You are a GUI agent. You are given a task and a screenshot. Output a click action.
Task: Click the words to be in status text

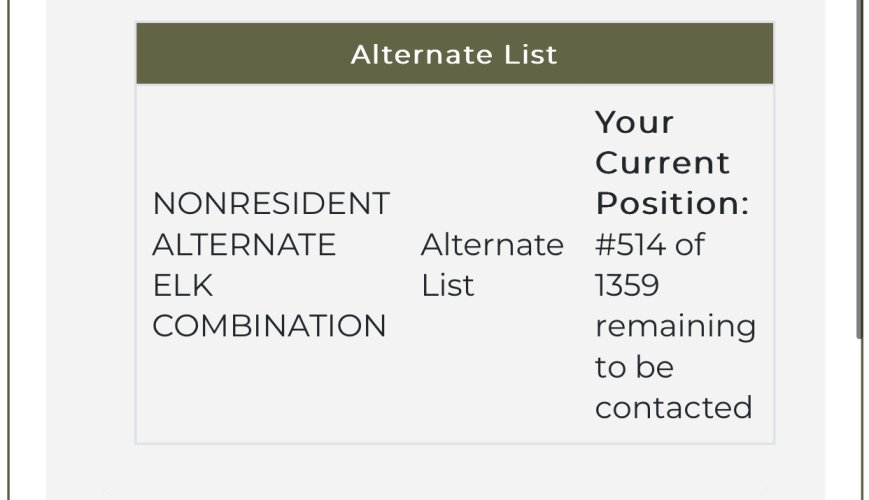coord(635,367)
